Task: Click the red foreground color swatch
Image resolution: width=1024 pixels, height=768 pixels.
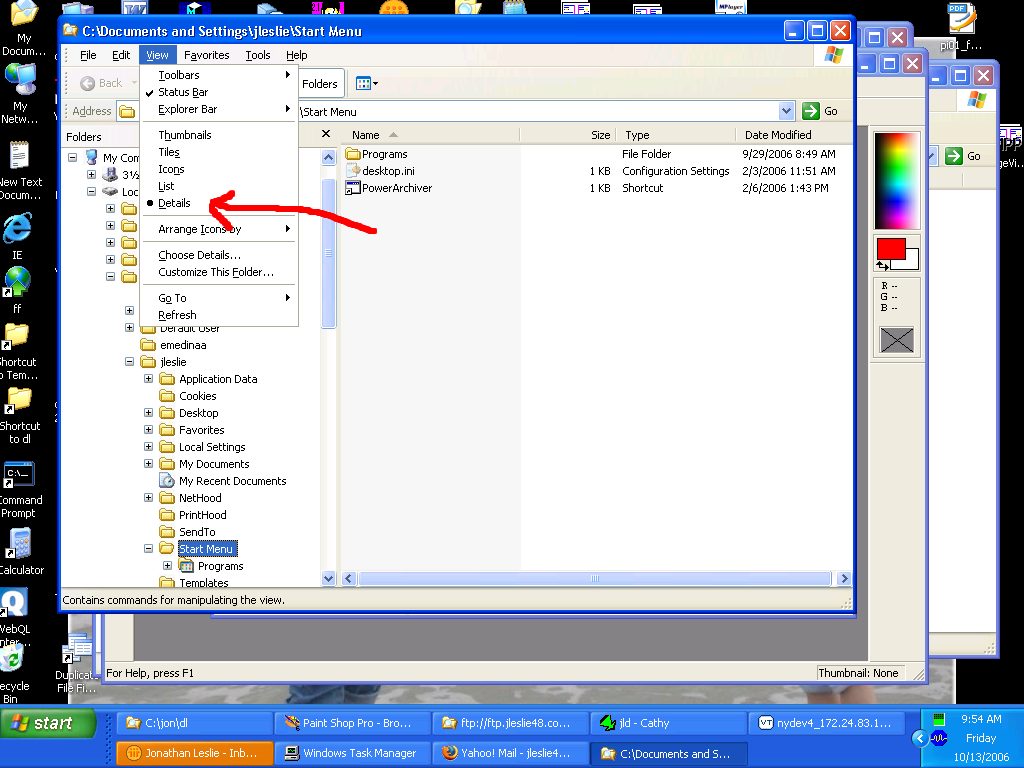Action: click(890, 248)
